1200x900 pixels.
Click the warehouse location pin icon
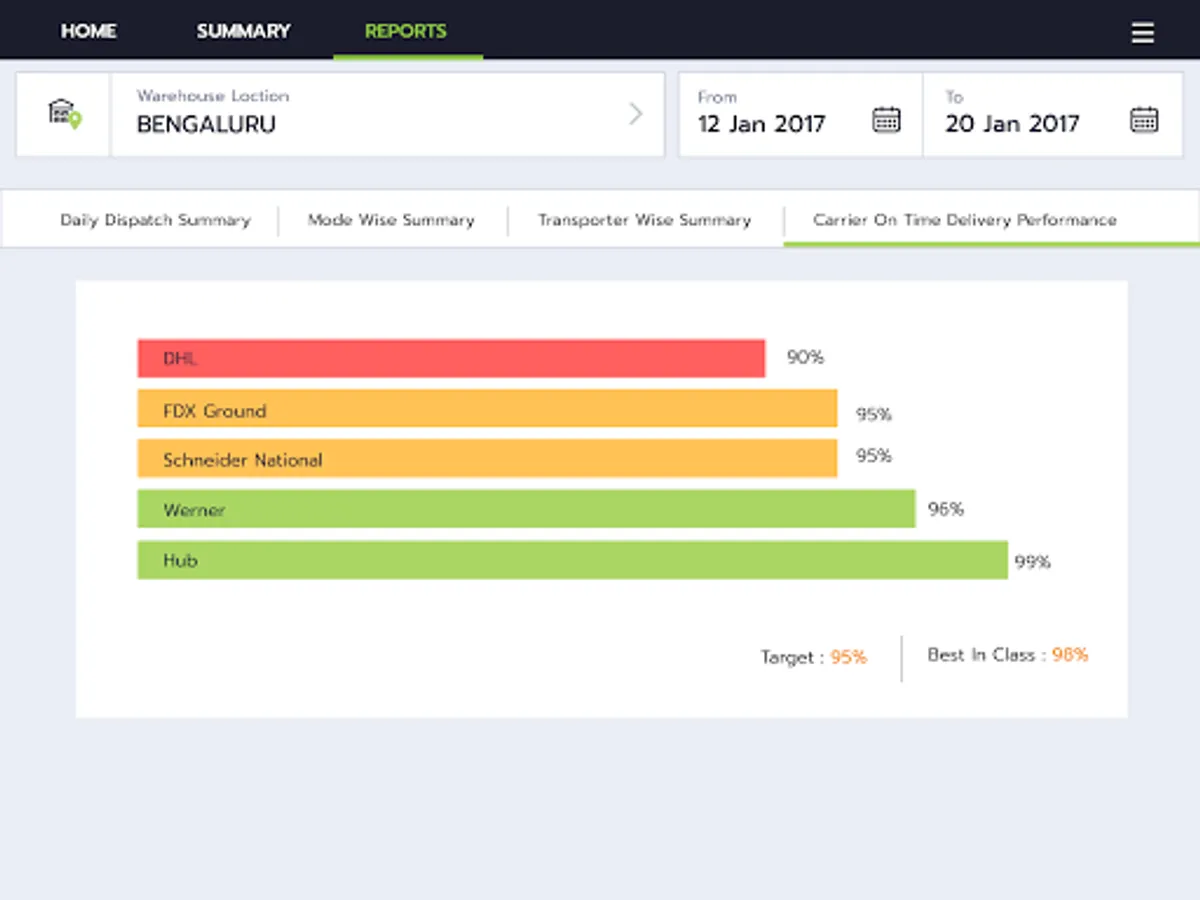(64, 114)
